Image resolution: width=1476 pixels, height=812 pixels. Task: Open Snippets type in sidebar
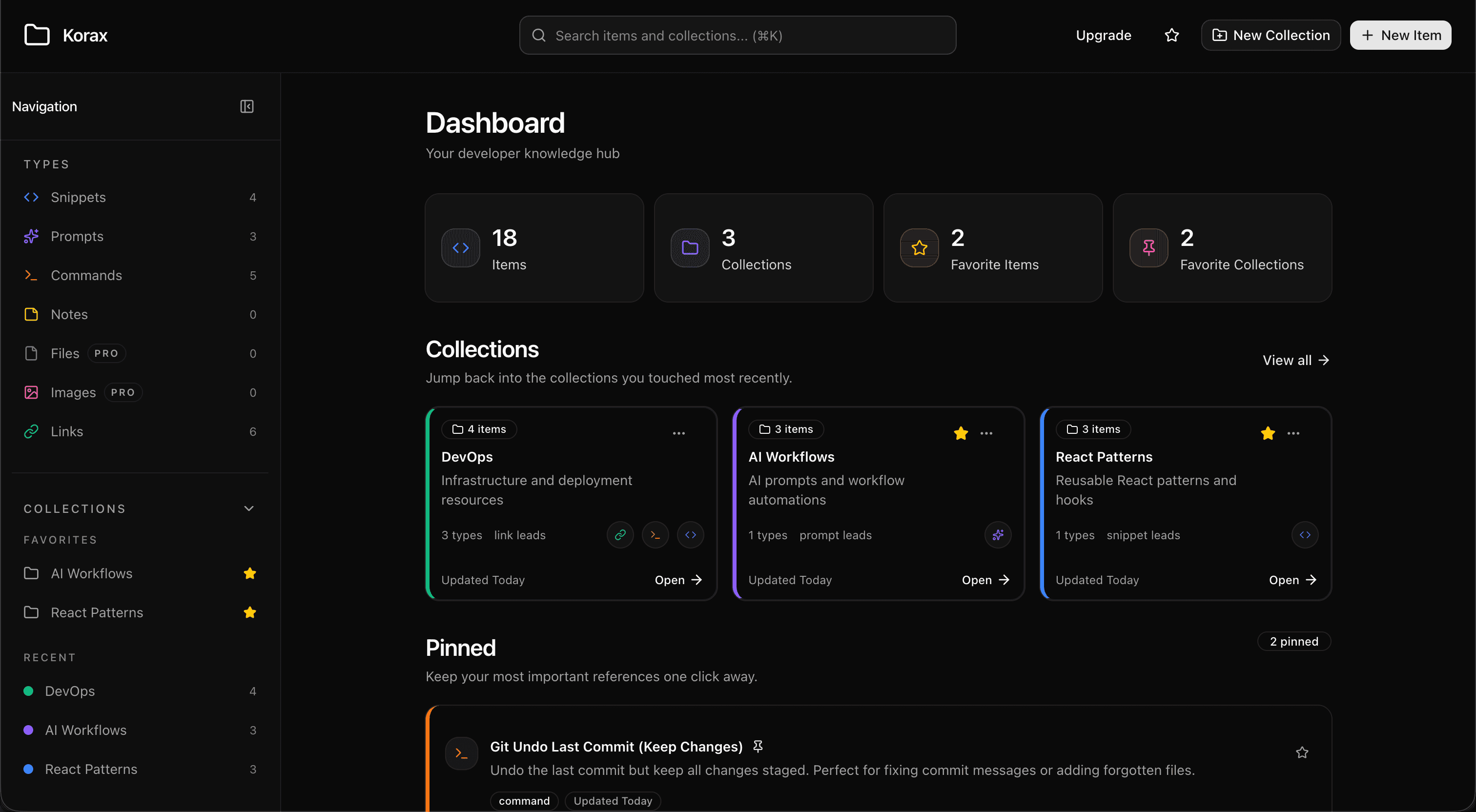pyautogui.click(x=140, y=197)
